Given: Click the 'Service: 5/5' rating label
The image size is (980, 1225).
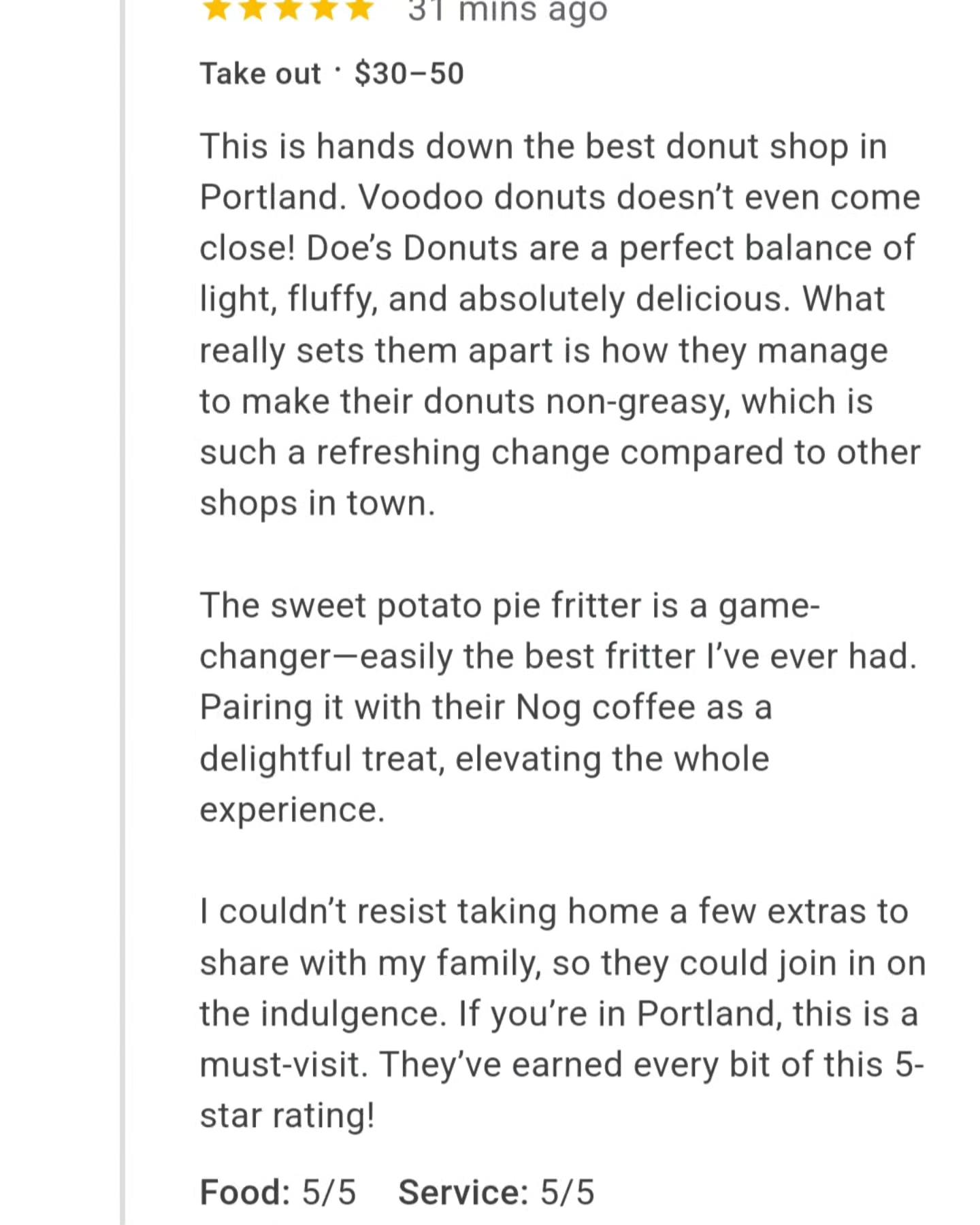Looking at the screenshot, I should [496, 1192].
